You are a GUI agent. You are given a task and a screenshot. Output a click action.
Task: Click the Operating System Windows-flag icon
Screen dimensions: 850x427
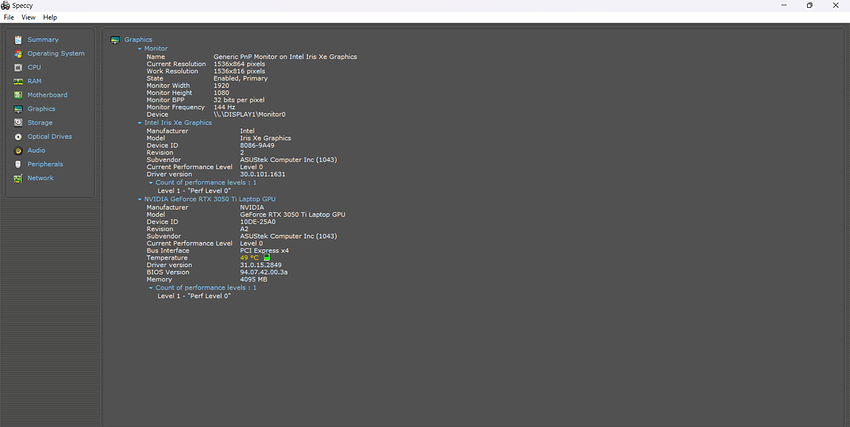click(17, 53)
